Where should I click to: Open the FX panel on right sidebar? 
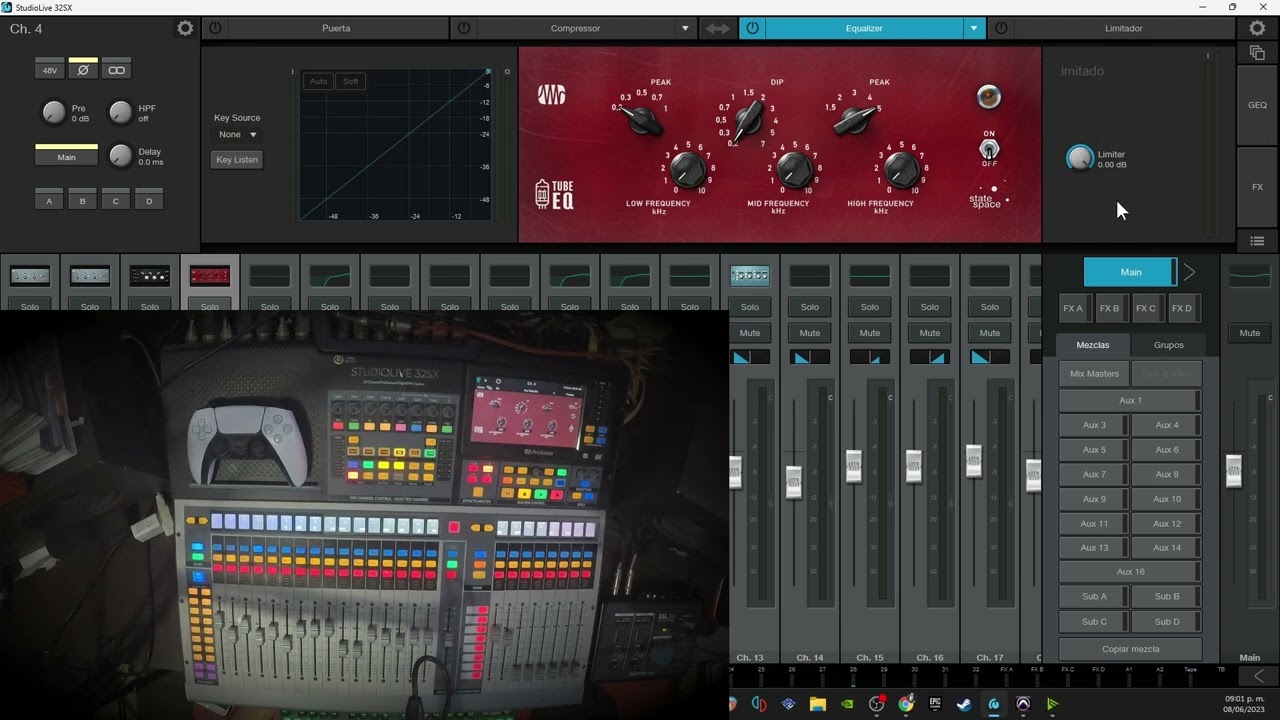(1257, 187)
